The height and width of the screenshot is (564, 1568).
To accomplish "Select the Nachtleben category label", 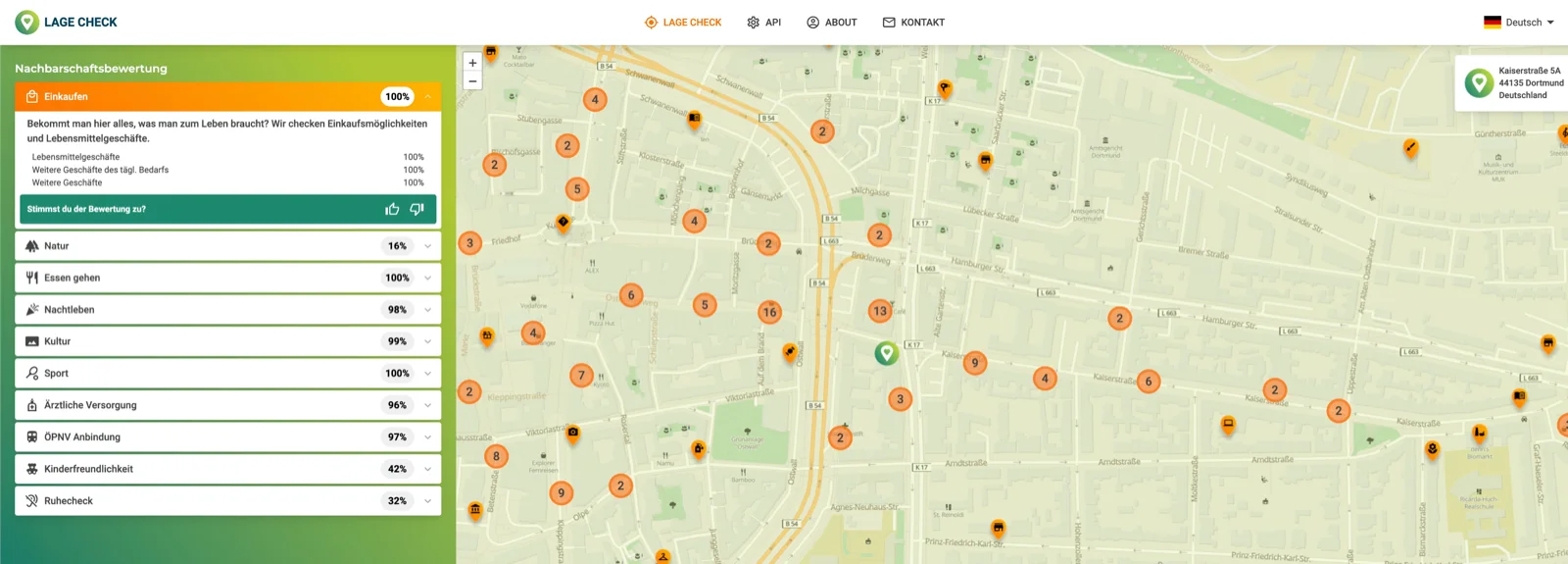I will point(69,310).
